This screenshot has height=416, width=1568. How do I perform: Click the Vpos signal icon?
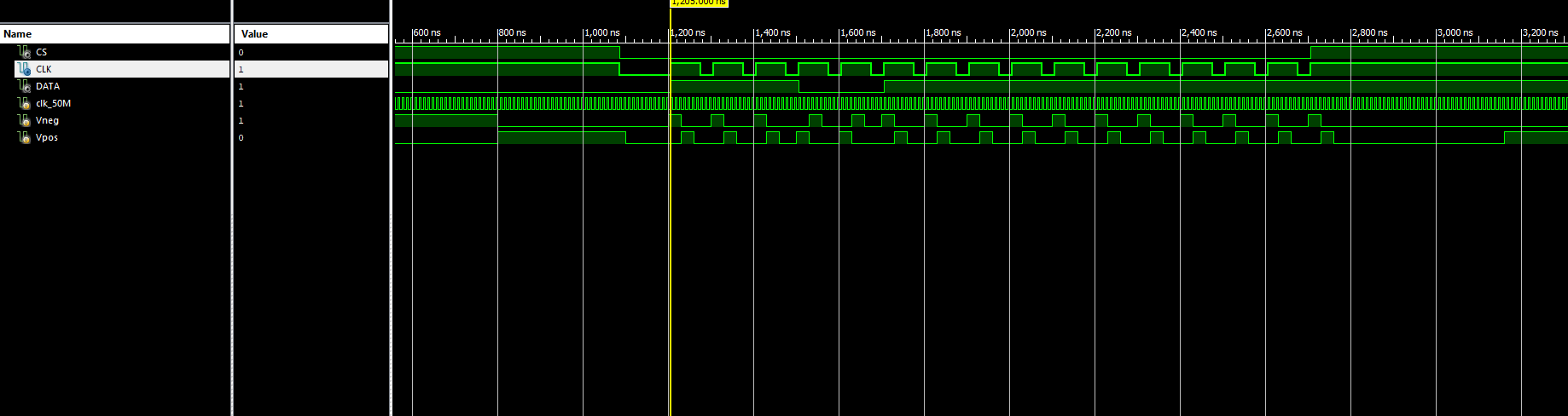[24, 137]
